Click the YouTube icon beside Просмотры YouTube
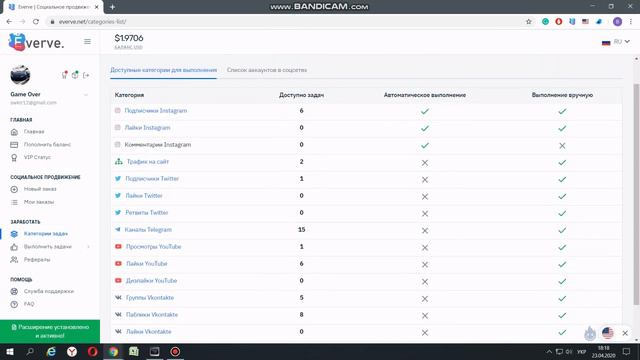This screenshot has height=360, width=640. (118, 247)
